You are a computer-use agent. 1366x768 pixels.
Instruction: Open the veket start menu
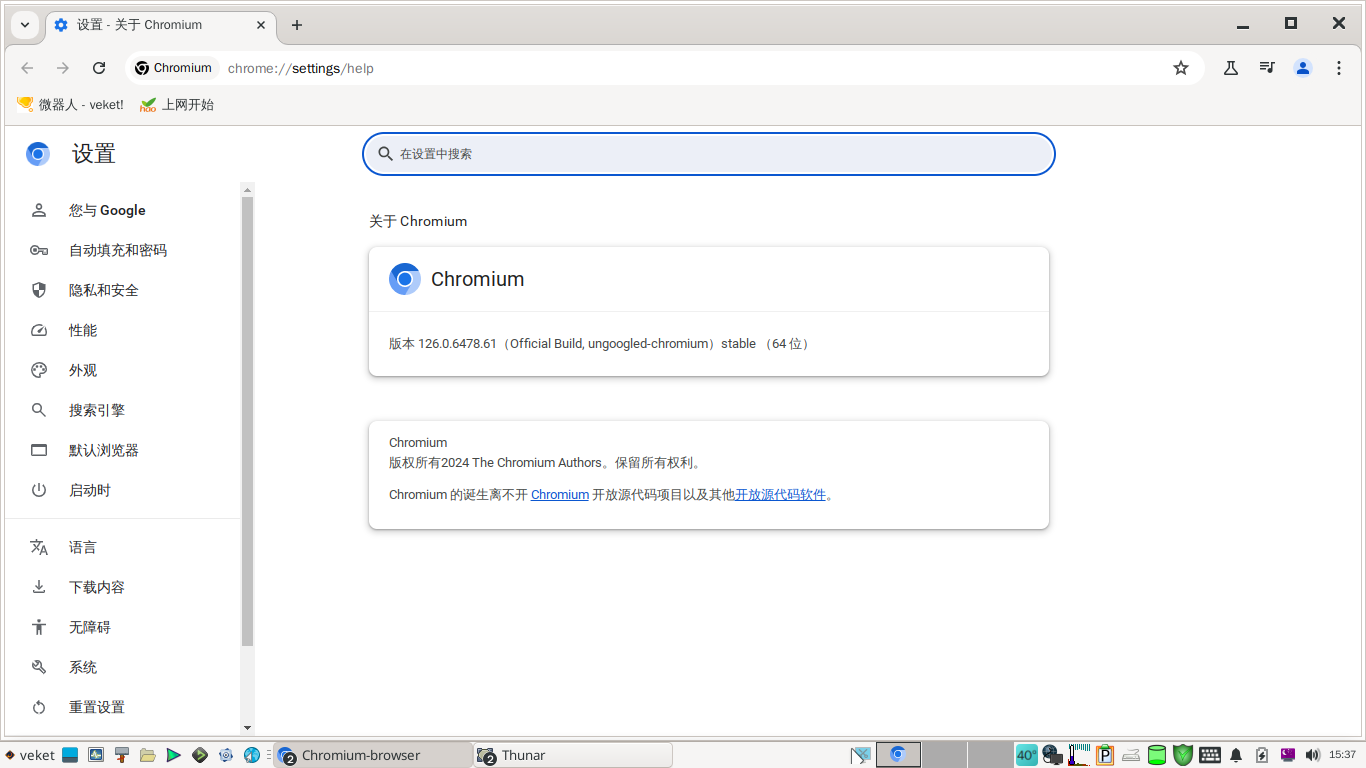tap(29, 755)
